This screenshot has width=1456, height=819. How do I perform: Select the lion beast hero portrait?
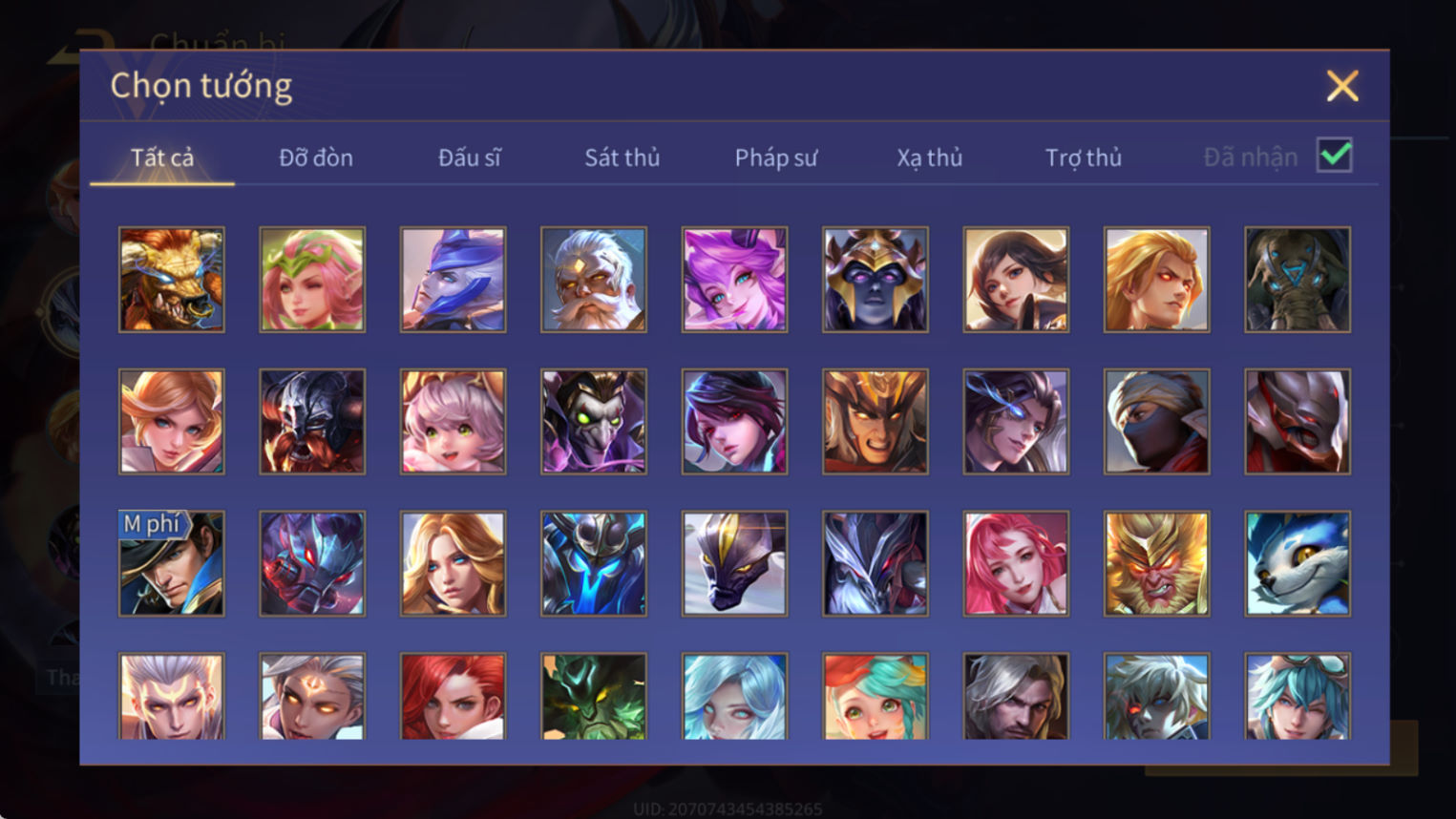pos(172,280)
